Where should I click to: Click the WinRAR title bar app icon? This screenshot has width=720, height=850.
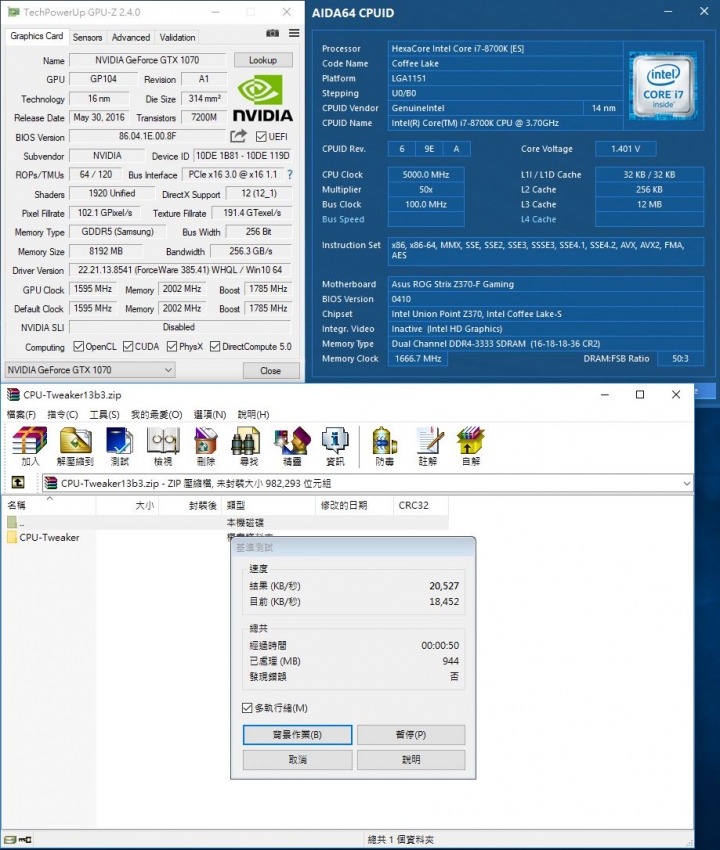tap(13, 395)
